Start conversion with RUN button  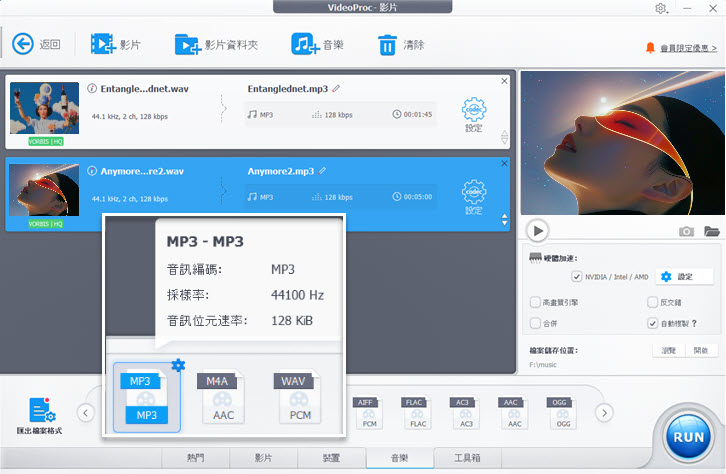click(x=688, y=437)
